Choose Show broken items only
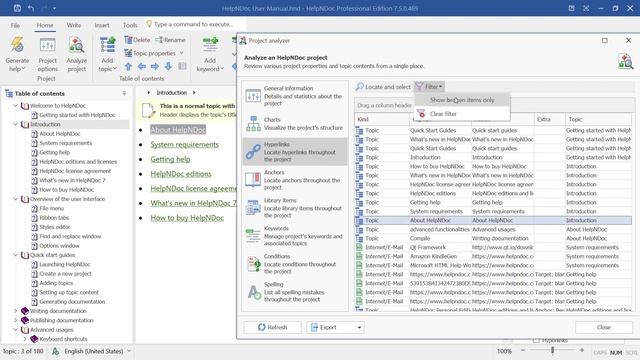This screenshot has width=640, height=360. pos(462,100)
